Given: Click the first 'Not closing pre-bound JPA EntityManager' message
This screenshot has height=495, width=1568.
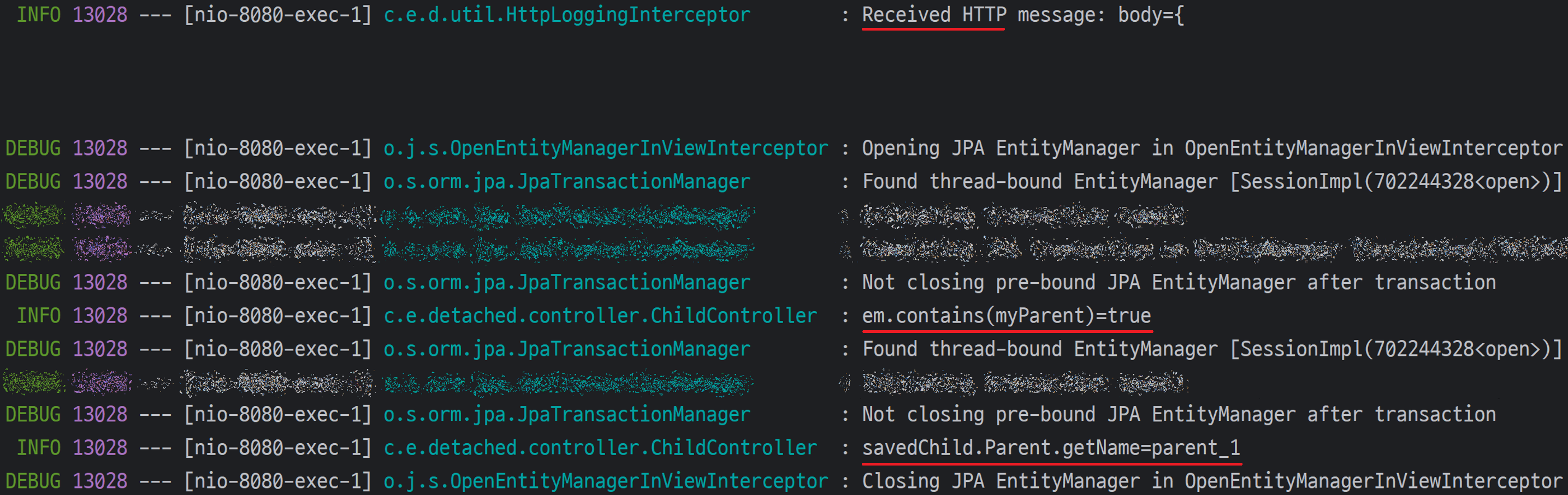Looking at the screenshot, I should 1179,282.
